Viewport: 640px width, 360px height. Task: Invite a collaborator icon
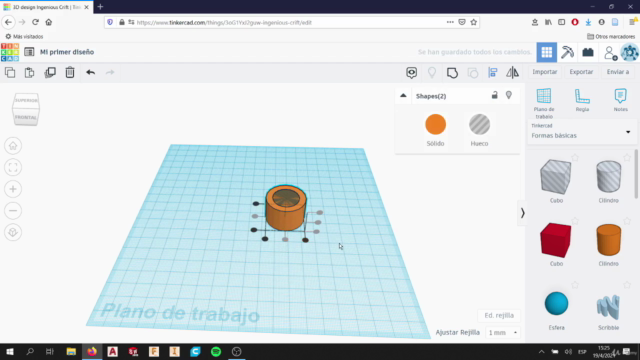click(611, 53)
